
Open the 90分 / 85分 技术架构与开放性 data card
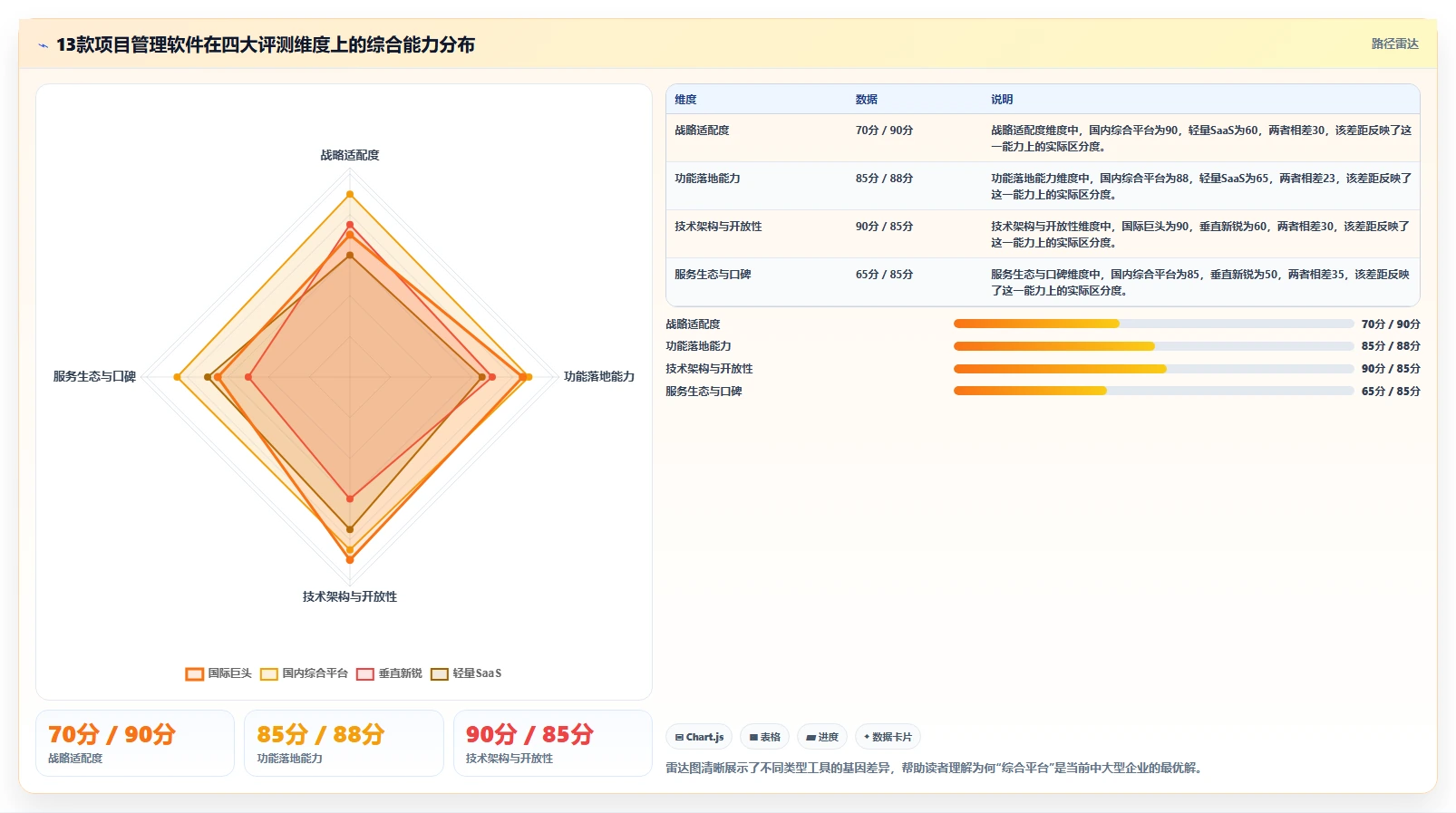click(553, 743)
